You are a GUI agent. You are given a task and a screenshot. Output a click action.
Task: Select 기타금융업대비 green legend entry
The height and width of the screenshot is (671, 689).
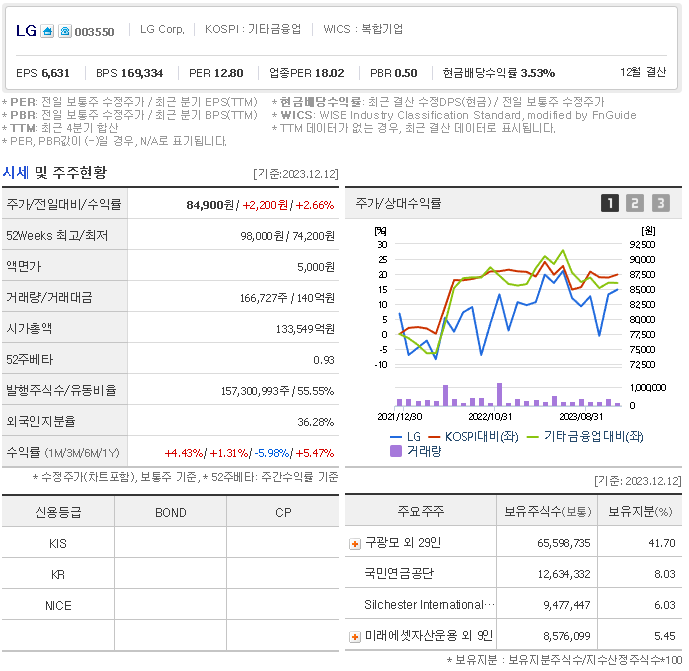[585, 436]
